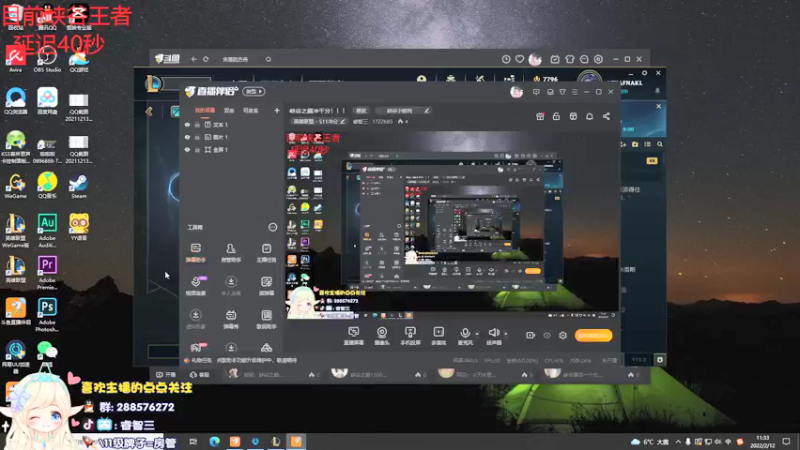Switch to the first scene tab

pos(205,110)
